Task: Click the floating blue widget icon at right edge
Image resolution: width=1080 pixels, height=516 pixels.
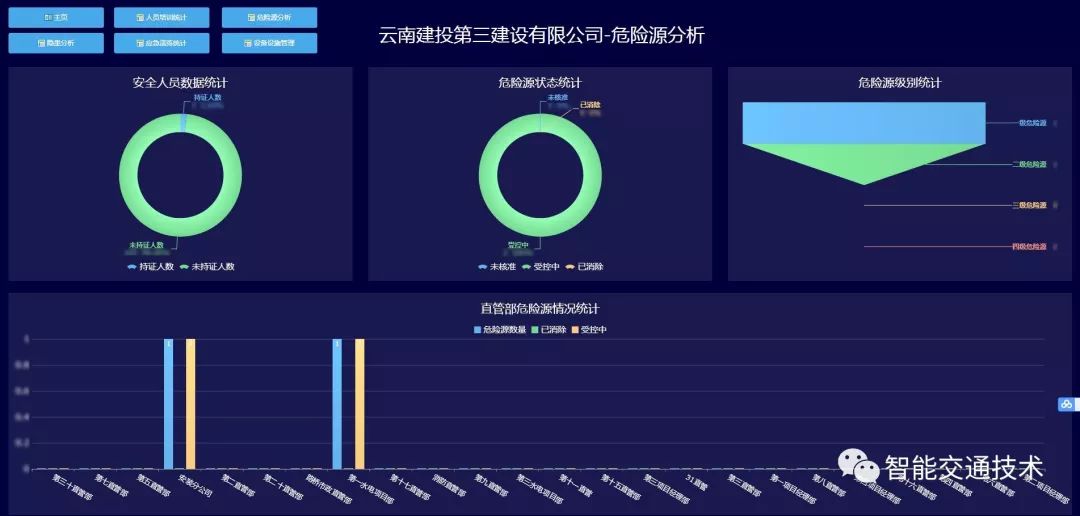Action: coord(1068,404)
